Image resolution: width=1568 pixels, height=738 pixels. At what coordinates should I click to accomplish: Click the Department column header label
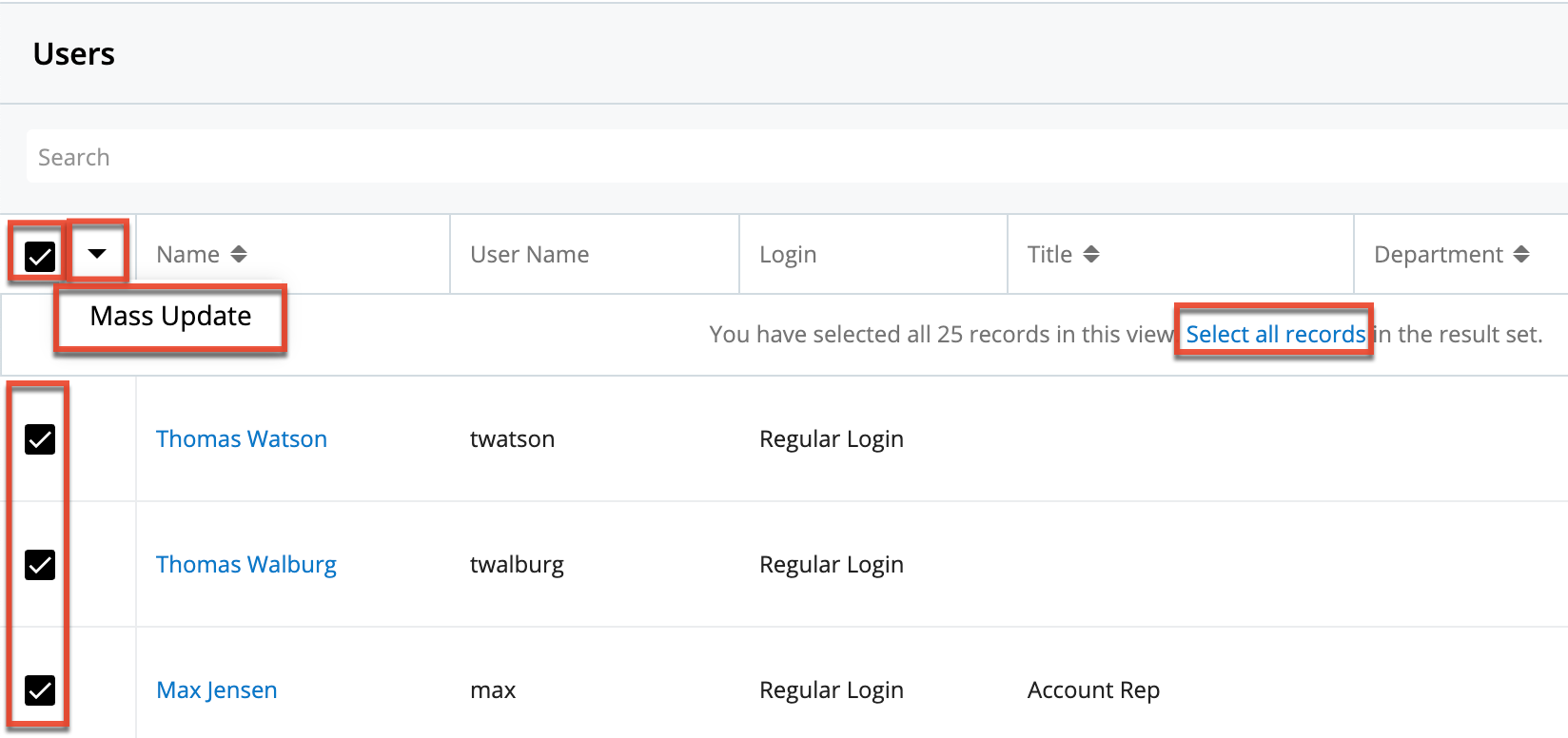(x=1438, y=255)
